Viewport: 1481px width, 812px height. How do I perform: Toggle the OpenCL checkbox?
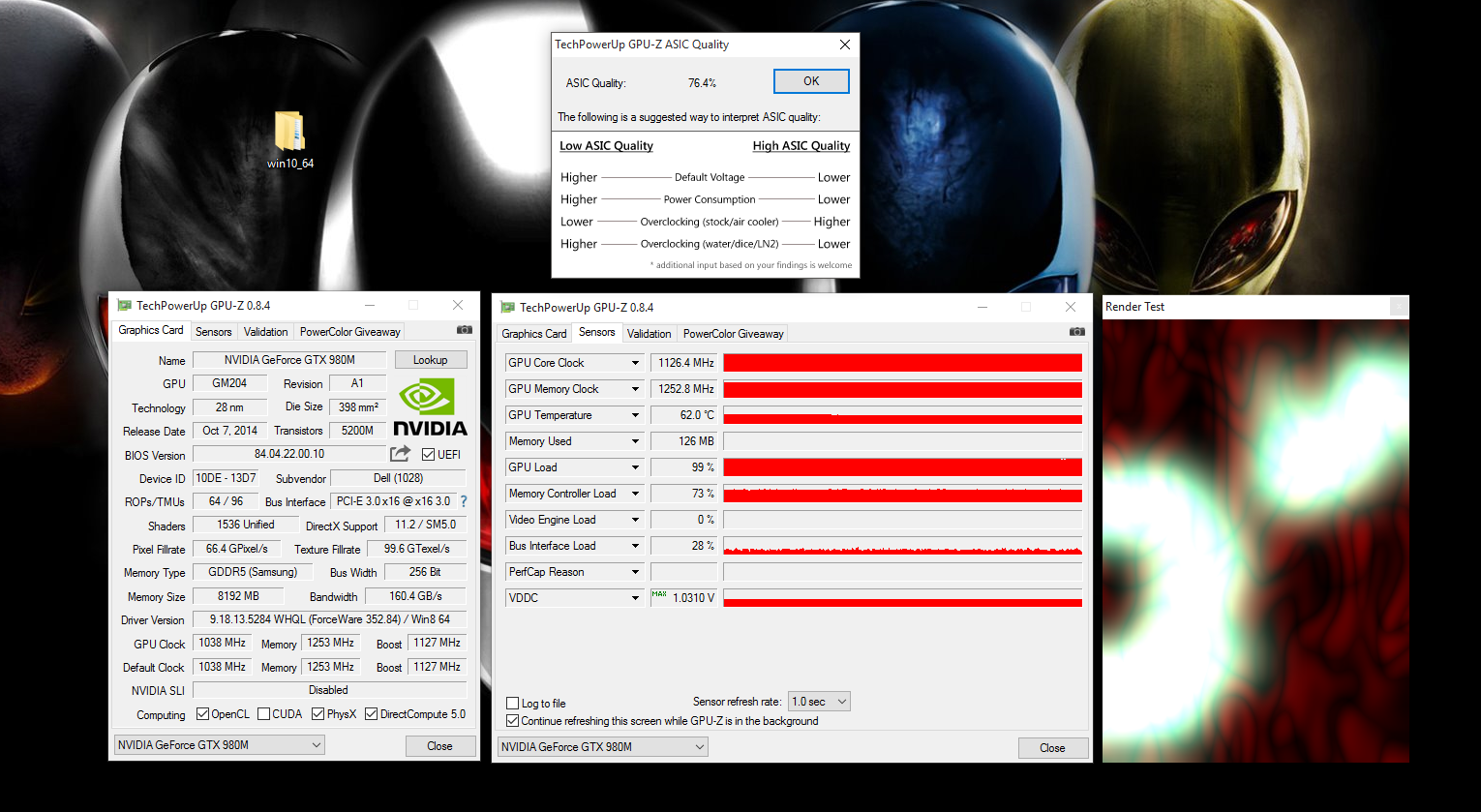(202, 714)
